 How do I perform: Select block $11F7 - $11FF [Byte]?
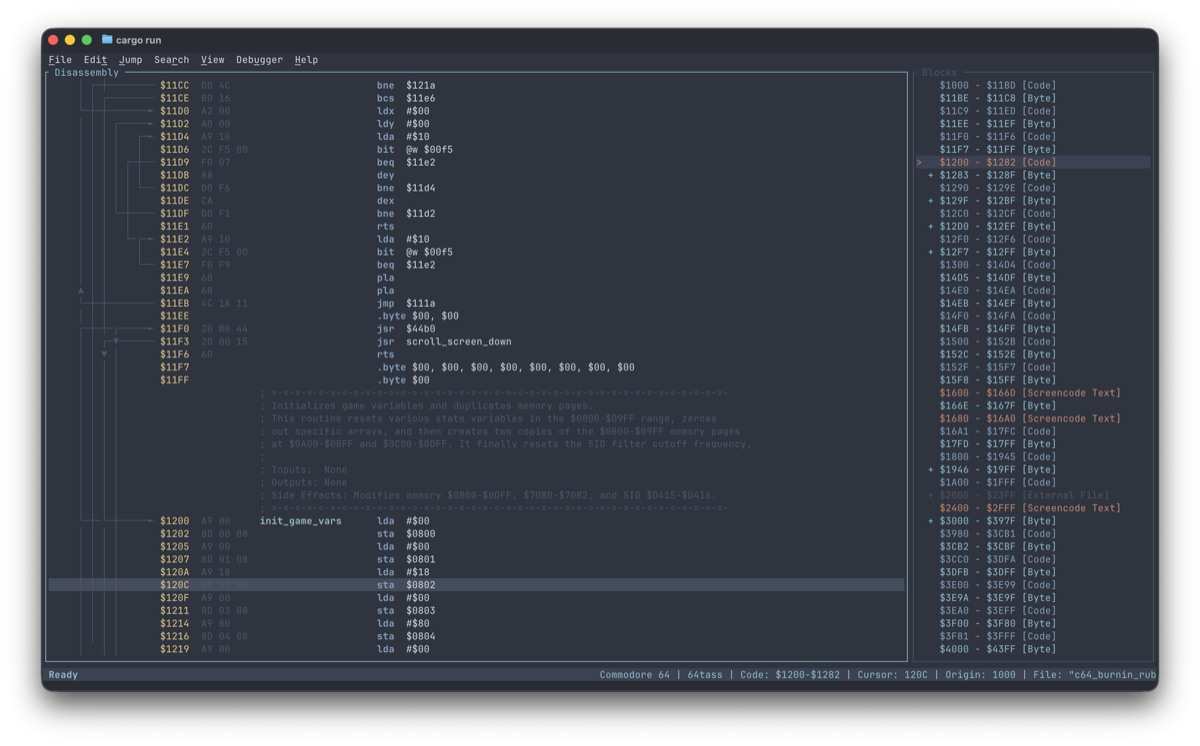point(997,150)
